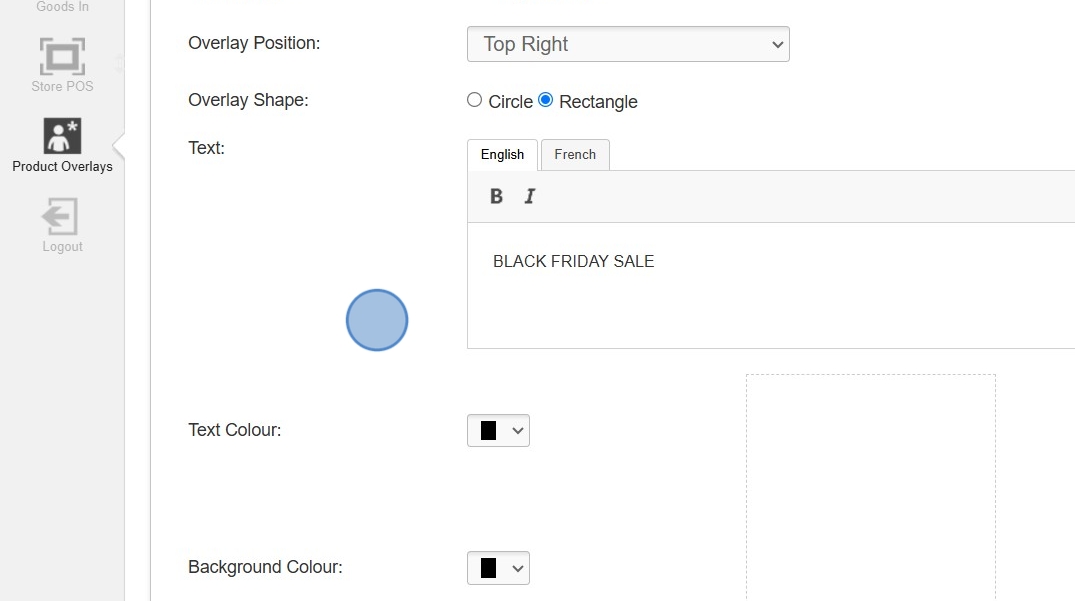
Task: Open Goods In from the sidebar
Action: coord(62,7)
